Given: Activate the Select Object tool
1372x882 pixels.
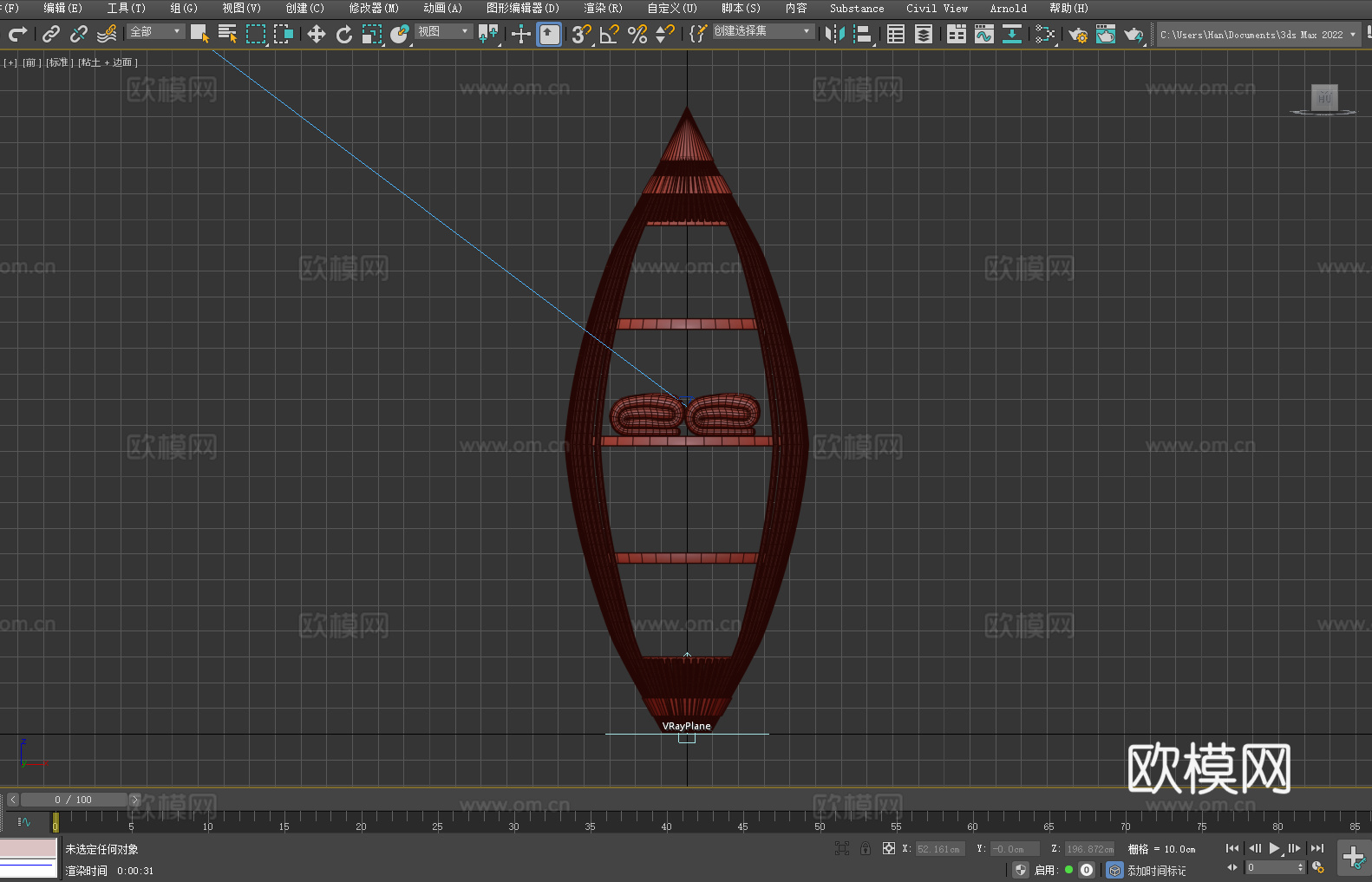Looking at the screenshot, I should (199, 34).
